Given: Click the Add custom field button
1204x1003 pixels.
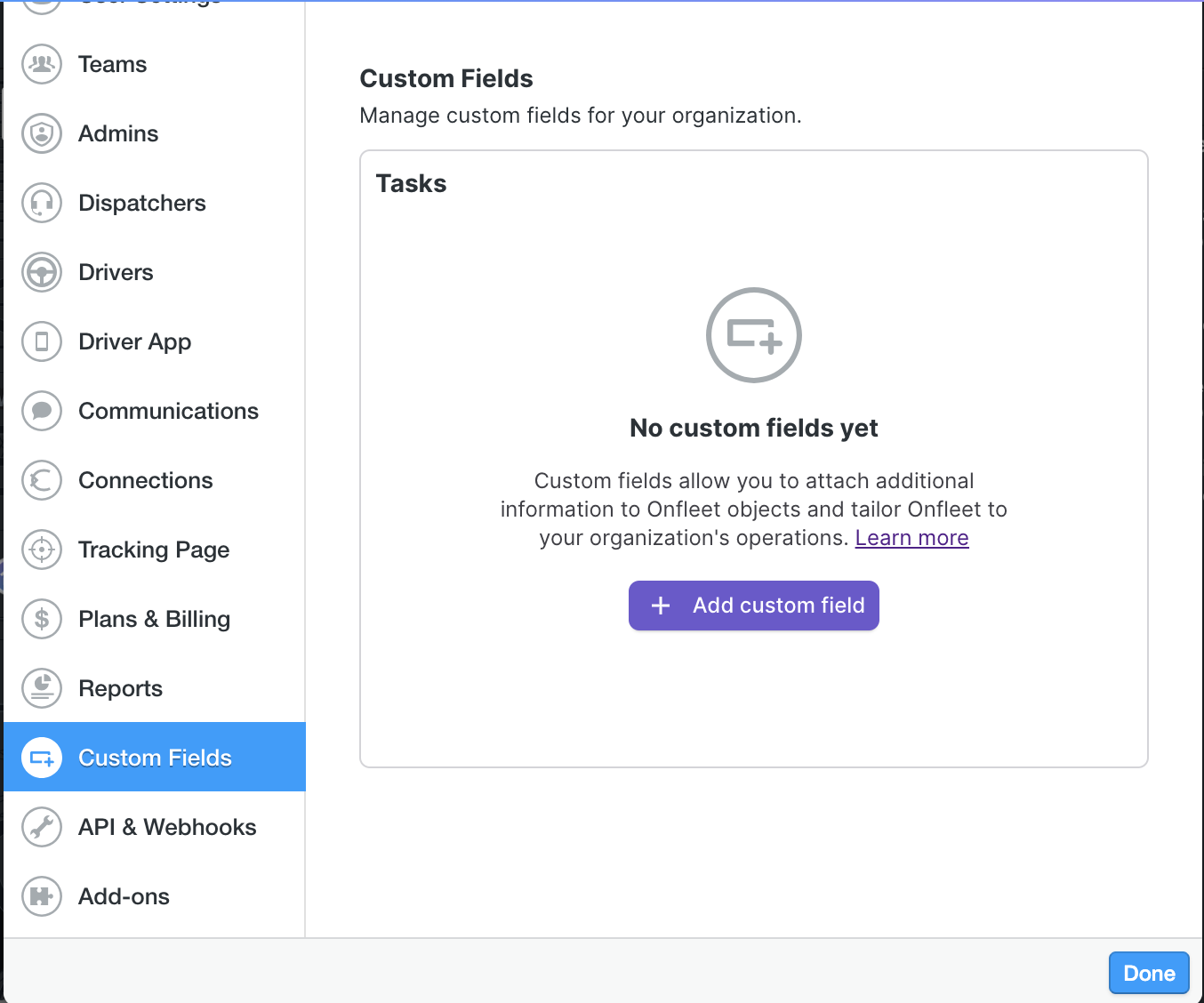Looking at the screenshot, I should tap(754, 606).
